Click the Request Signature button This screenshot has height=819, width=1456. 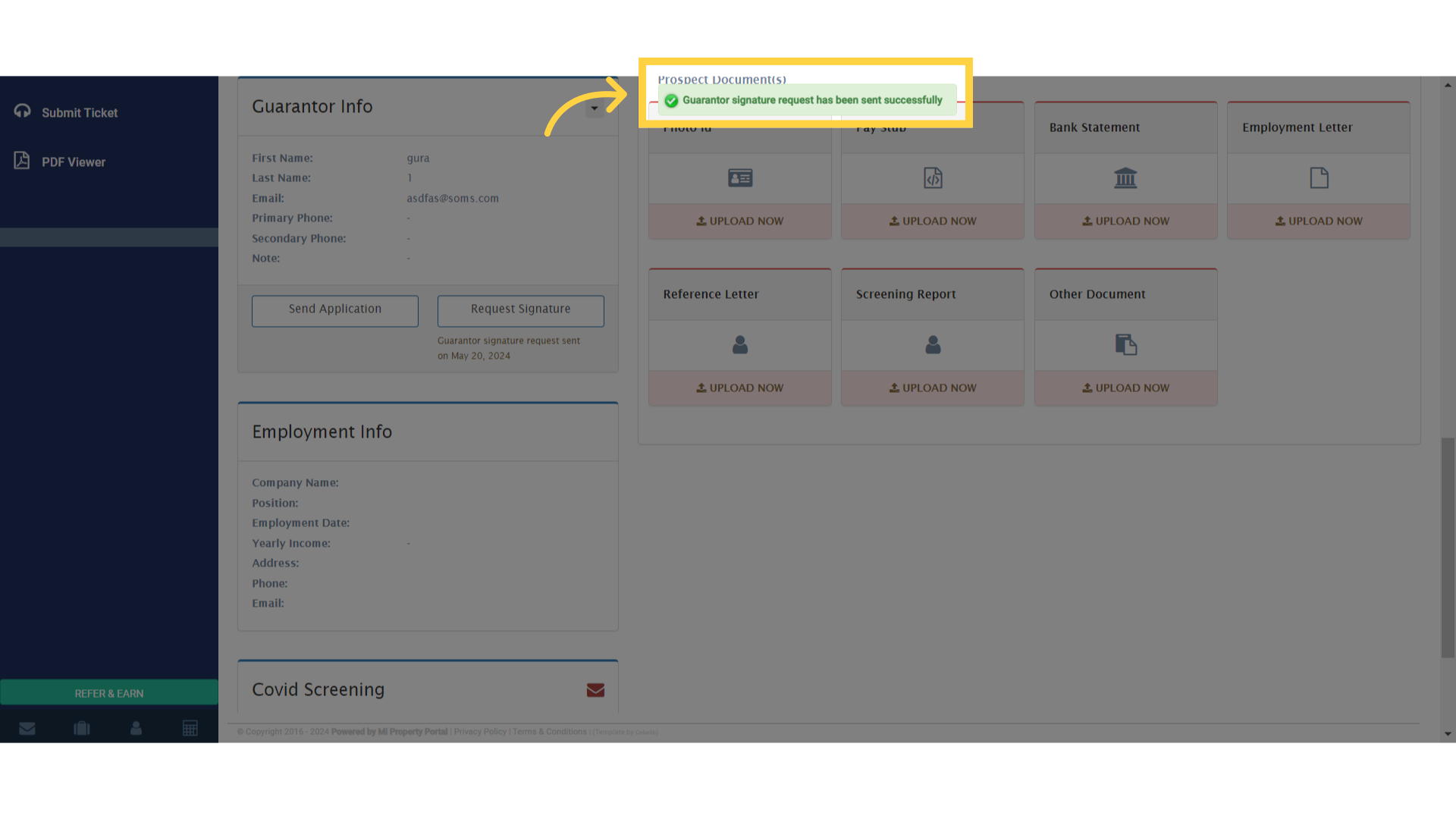coord(520,310)
